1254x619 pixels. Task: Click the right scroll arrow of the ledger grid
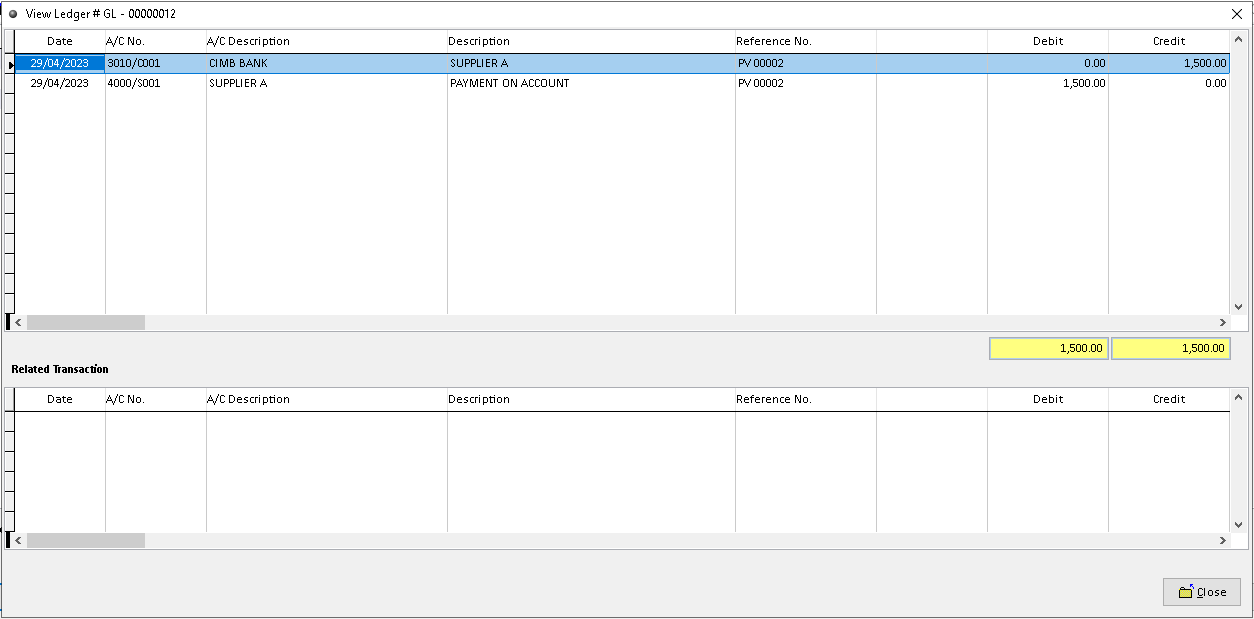(x=1222, y=323)
